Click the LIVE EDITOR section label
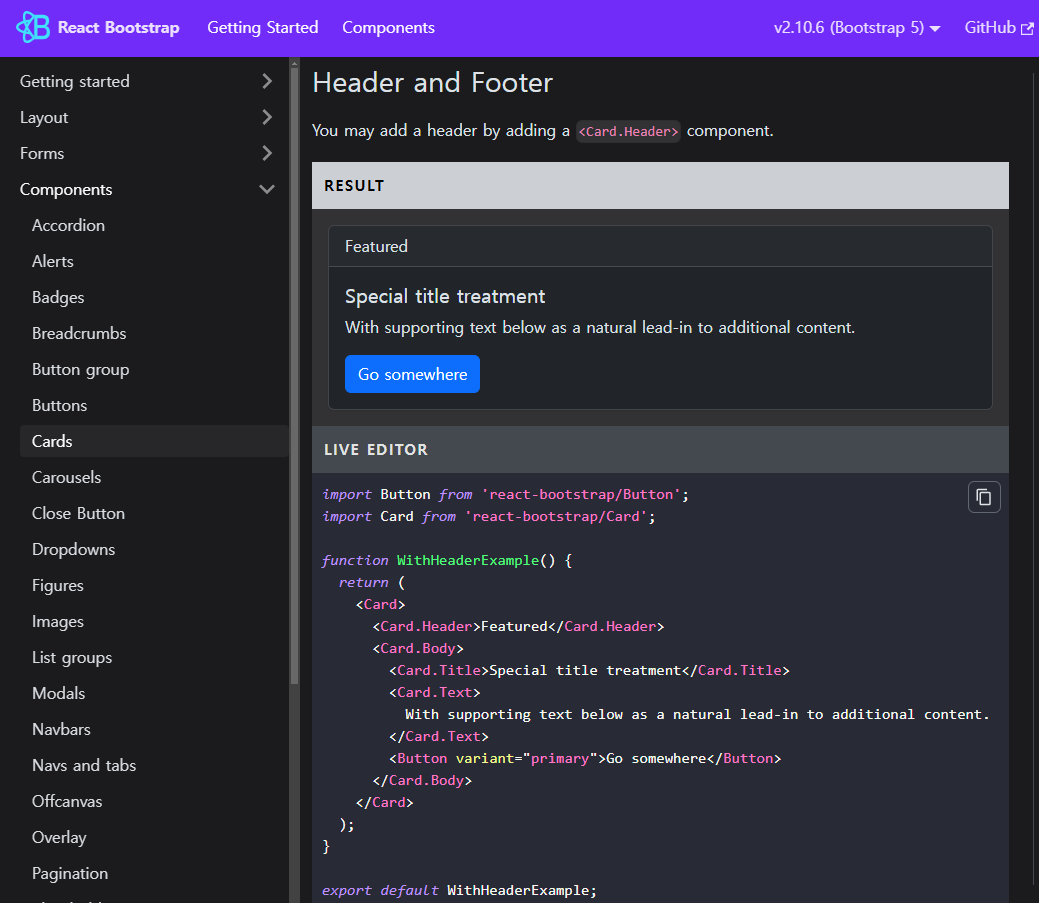The height and width of the screenshot is (903, 1039). (376, 450)
